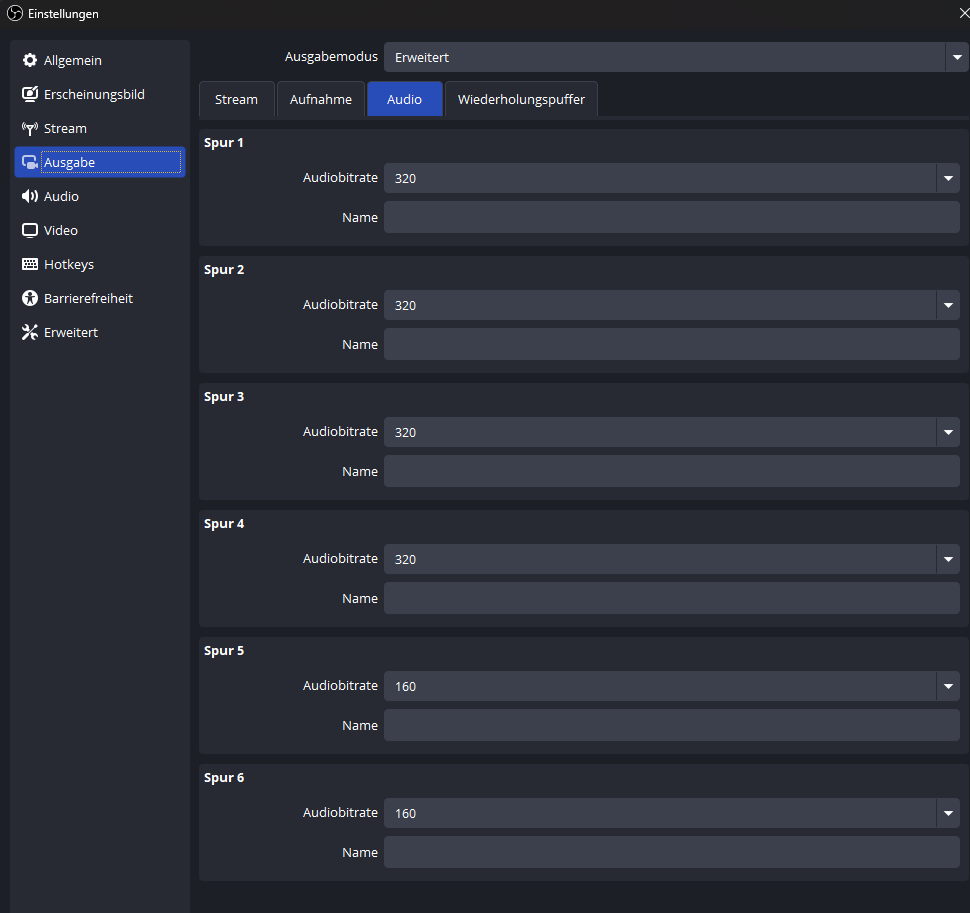Expand the Ausgabemodus dropdown
The image size is (970, 913).
pyautogui.click(x=956, y=58)
